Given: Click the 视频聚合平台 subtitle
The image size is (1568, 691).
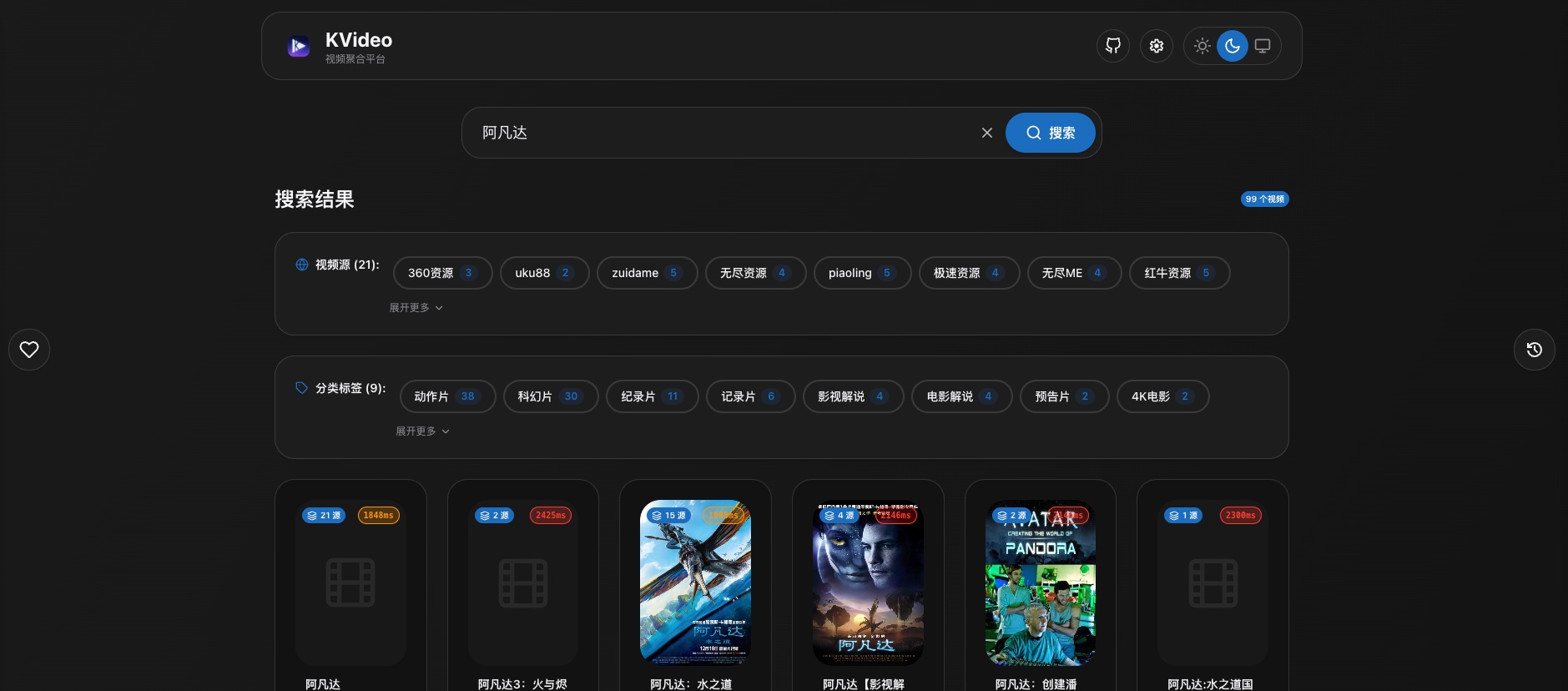Looking at the screenshot, I should tap(355, 59).
